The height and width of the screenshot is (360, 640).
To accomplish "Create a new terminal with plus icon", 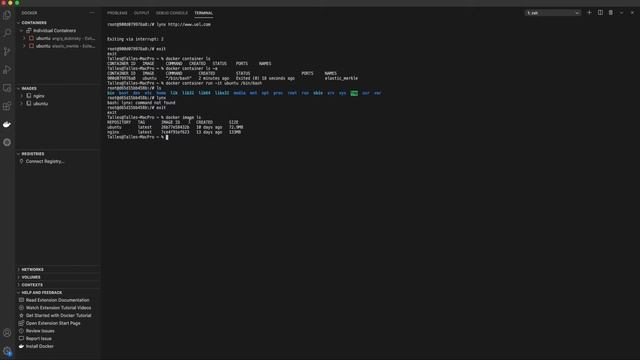I will (589, 13).
